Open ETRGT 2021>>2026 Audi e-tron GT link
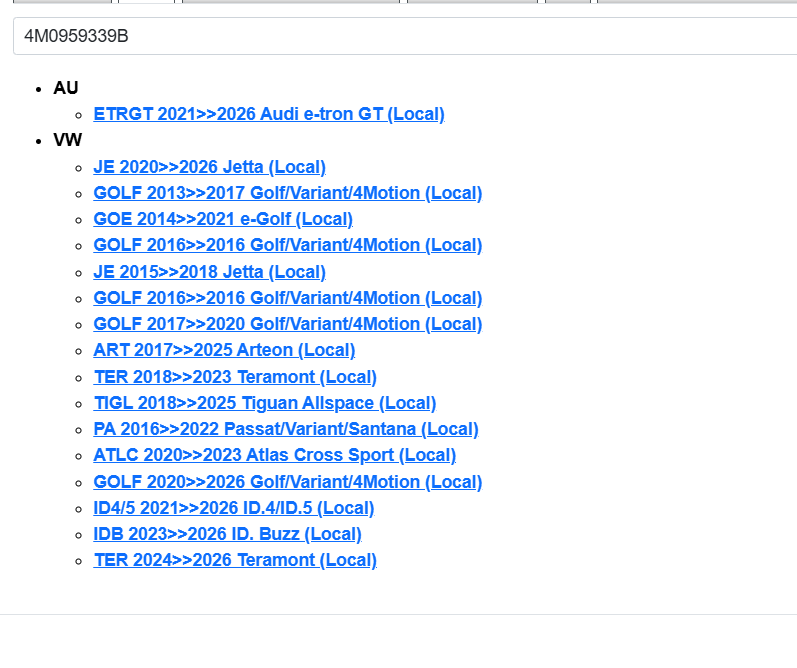797x668 pixels. (269, 114)
